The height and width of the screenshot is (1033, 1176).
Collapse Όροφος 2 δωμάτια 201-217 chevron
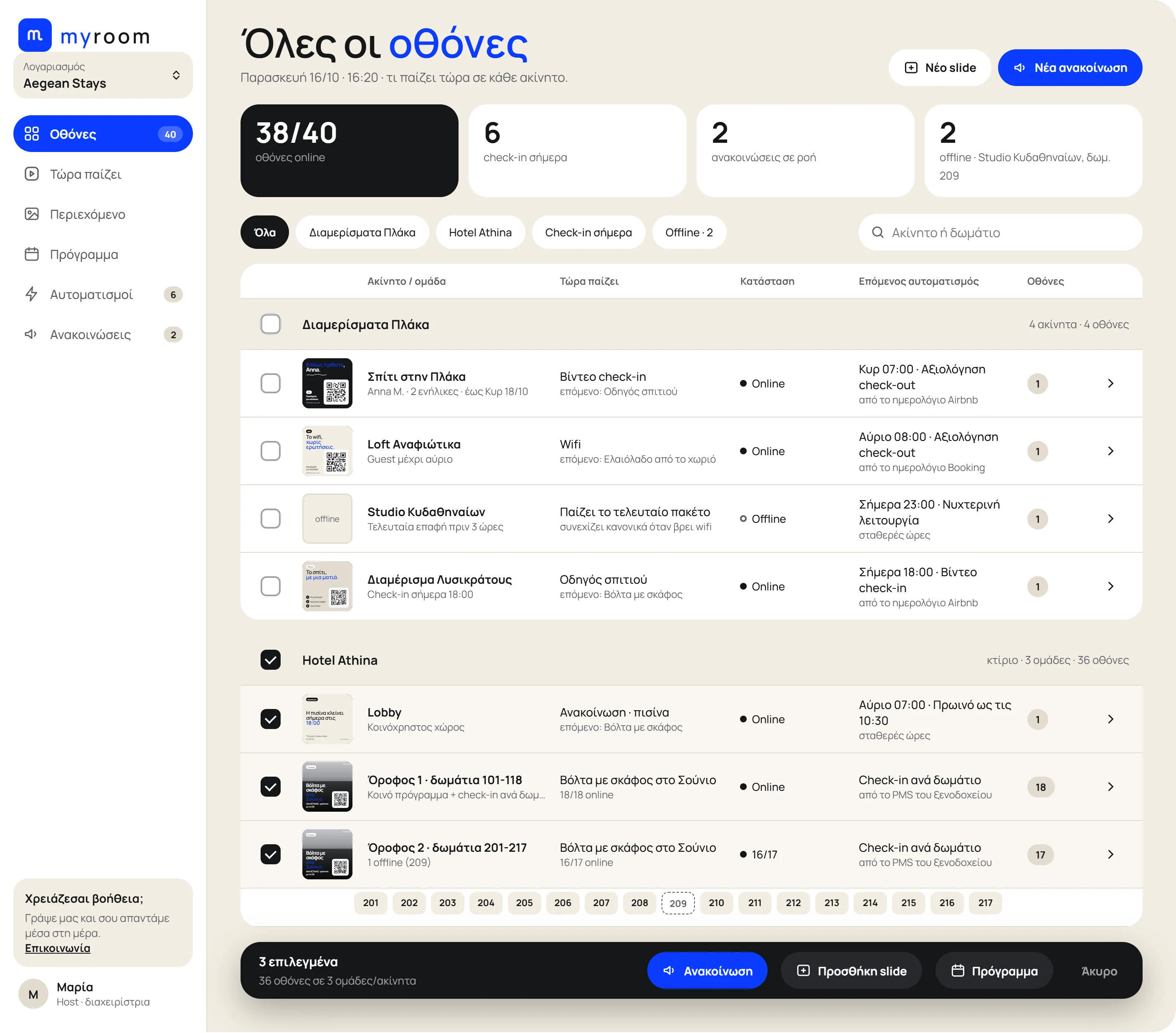1110,855
